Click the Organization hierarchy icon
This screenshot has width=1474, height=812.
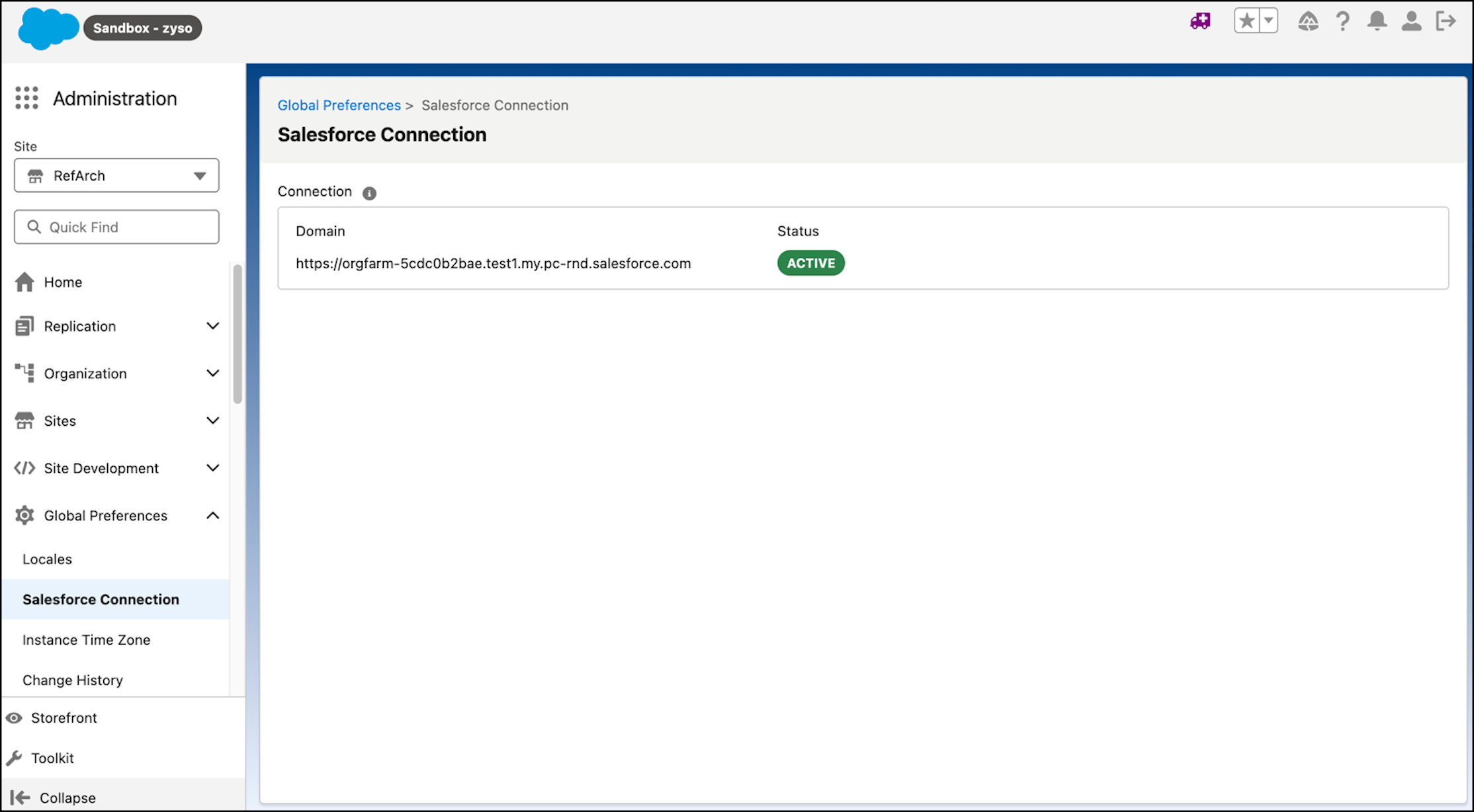click(x=24, y=373)
